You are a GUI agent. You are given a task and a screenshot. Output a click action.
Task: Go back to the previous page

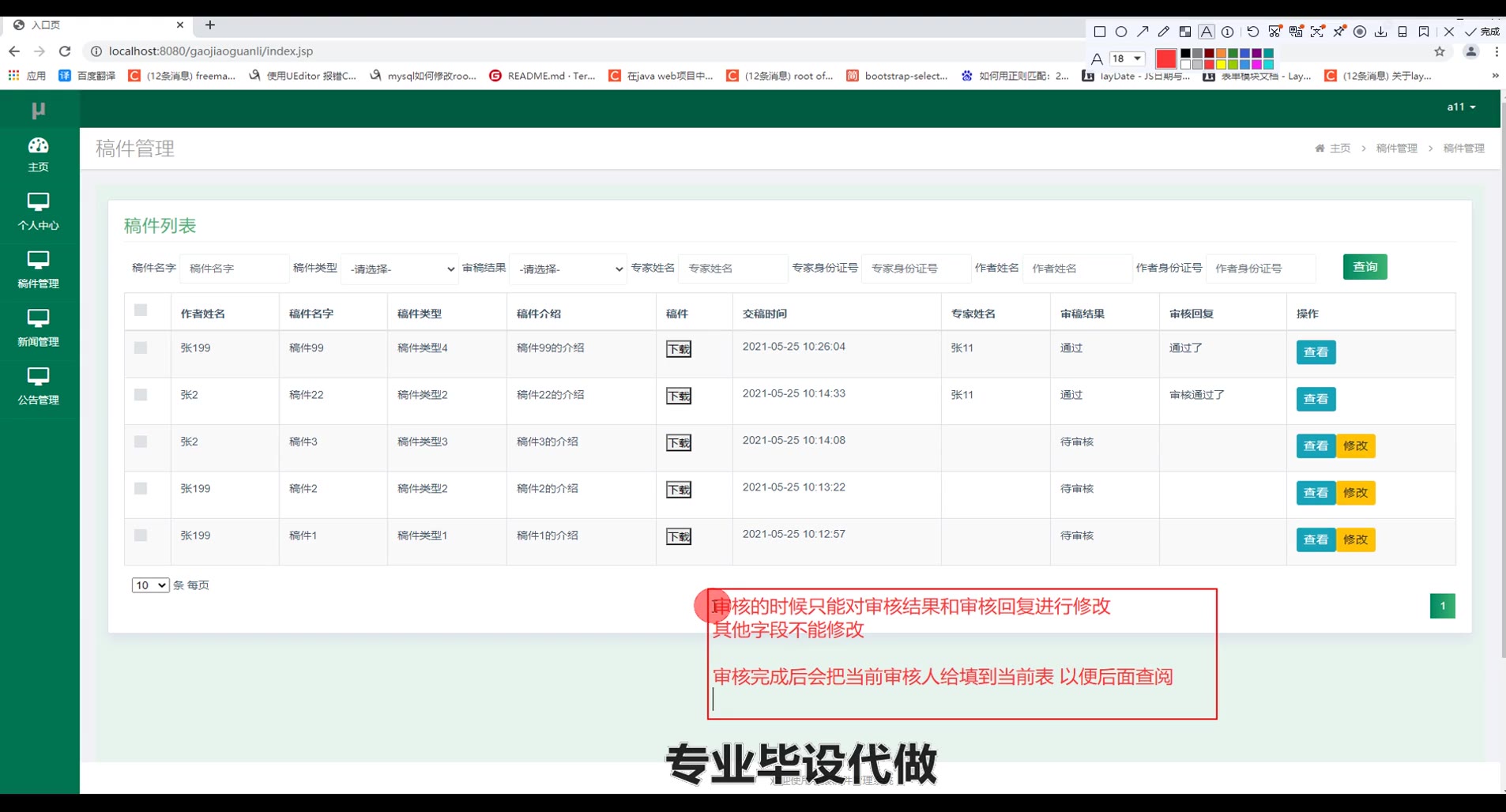tap(14, 51)
